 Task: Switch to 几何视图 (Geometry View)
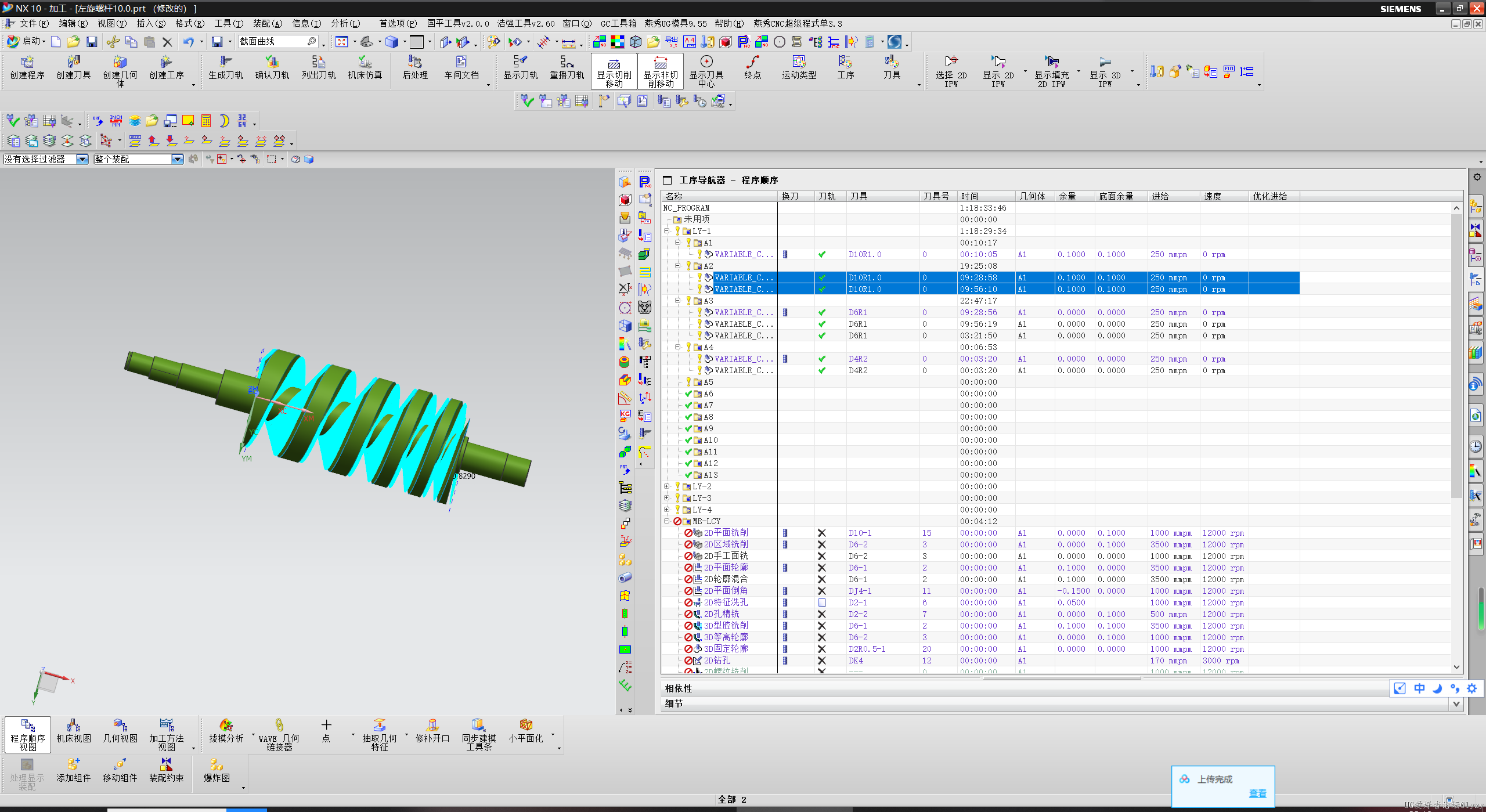120,732
